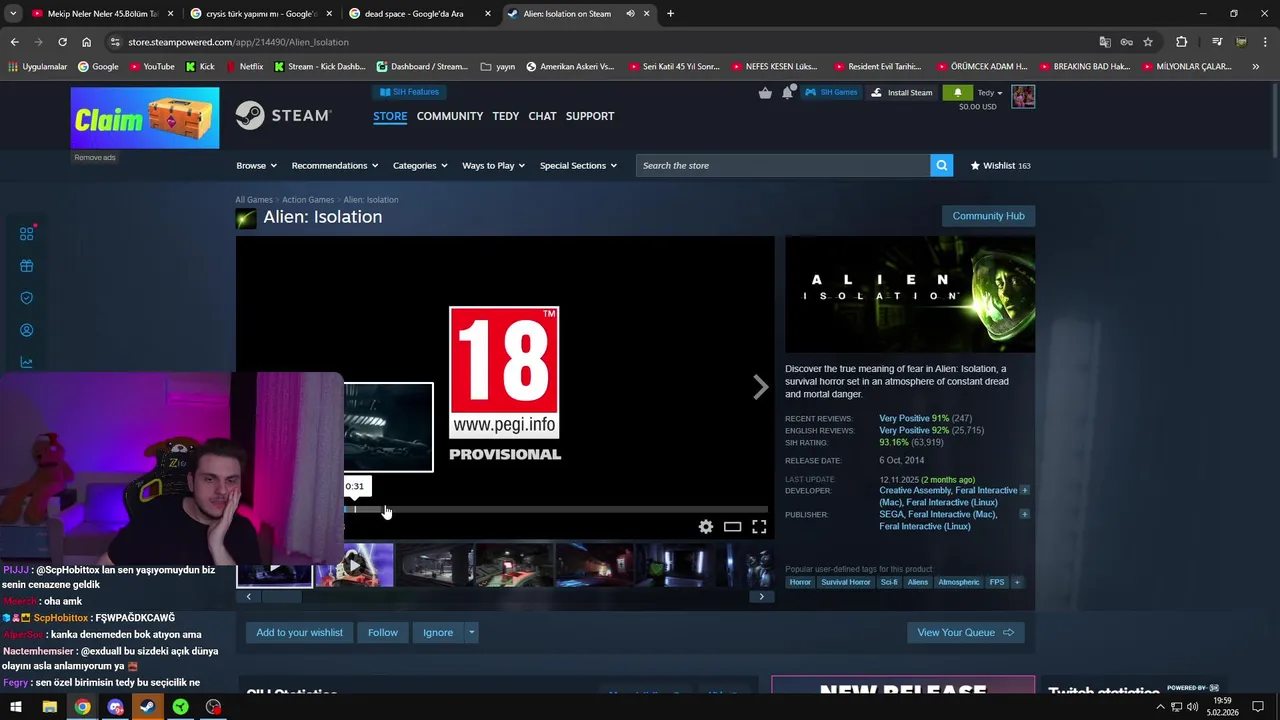This screenshot has height=720, width=1280.
Task: Open the sidebar gift icon
Action: [x=27, y=266]
